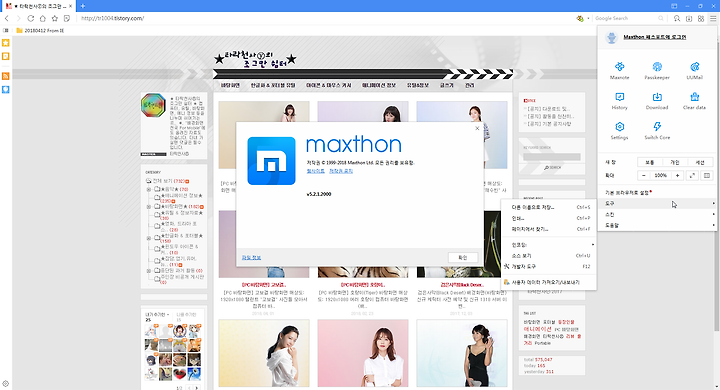Screen dimensions: 720x390
Task: Select 사용자 데이터 가져오기/내보내기 entry
Action: 549,282
